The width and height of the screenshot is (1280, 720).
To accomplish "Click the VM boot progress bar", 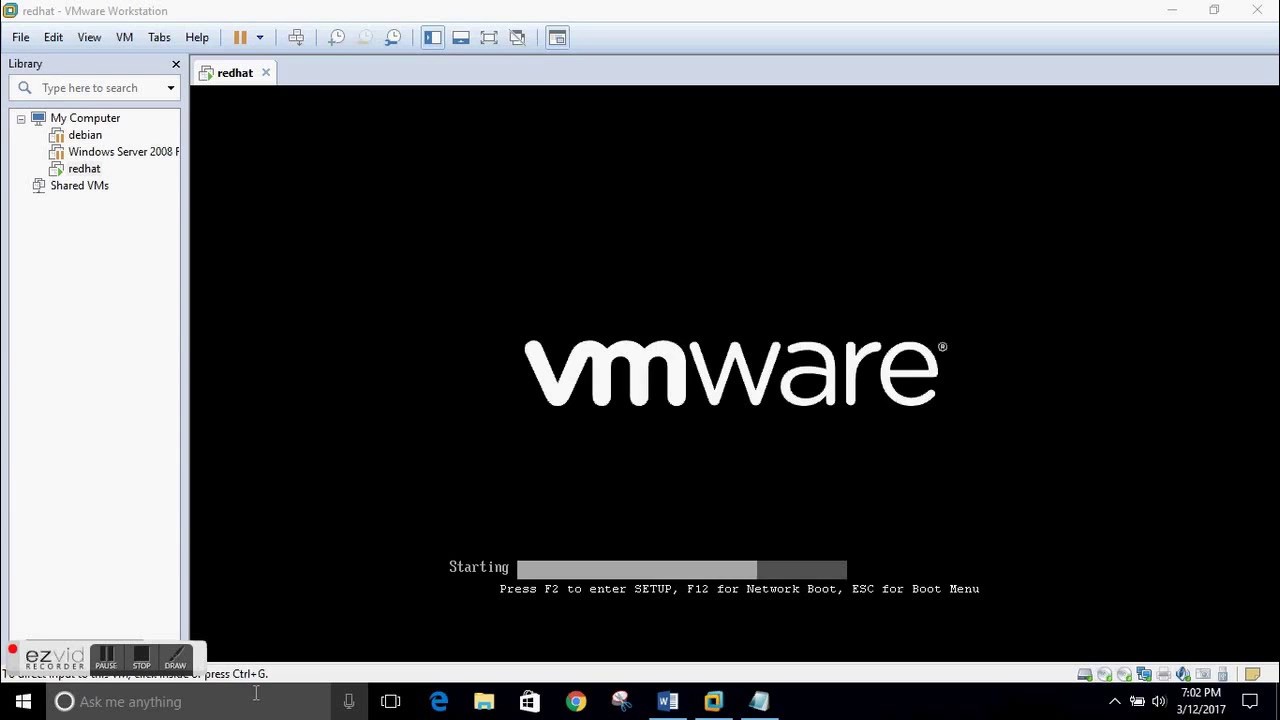I will (x=682, y=570).
